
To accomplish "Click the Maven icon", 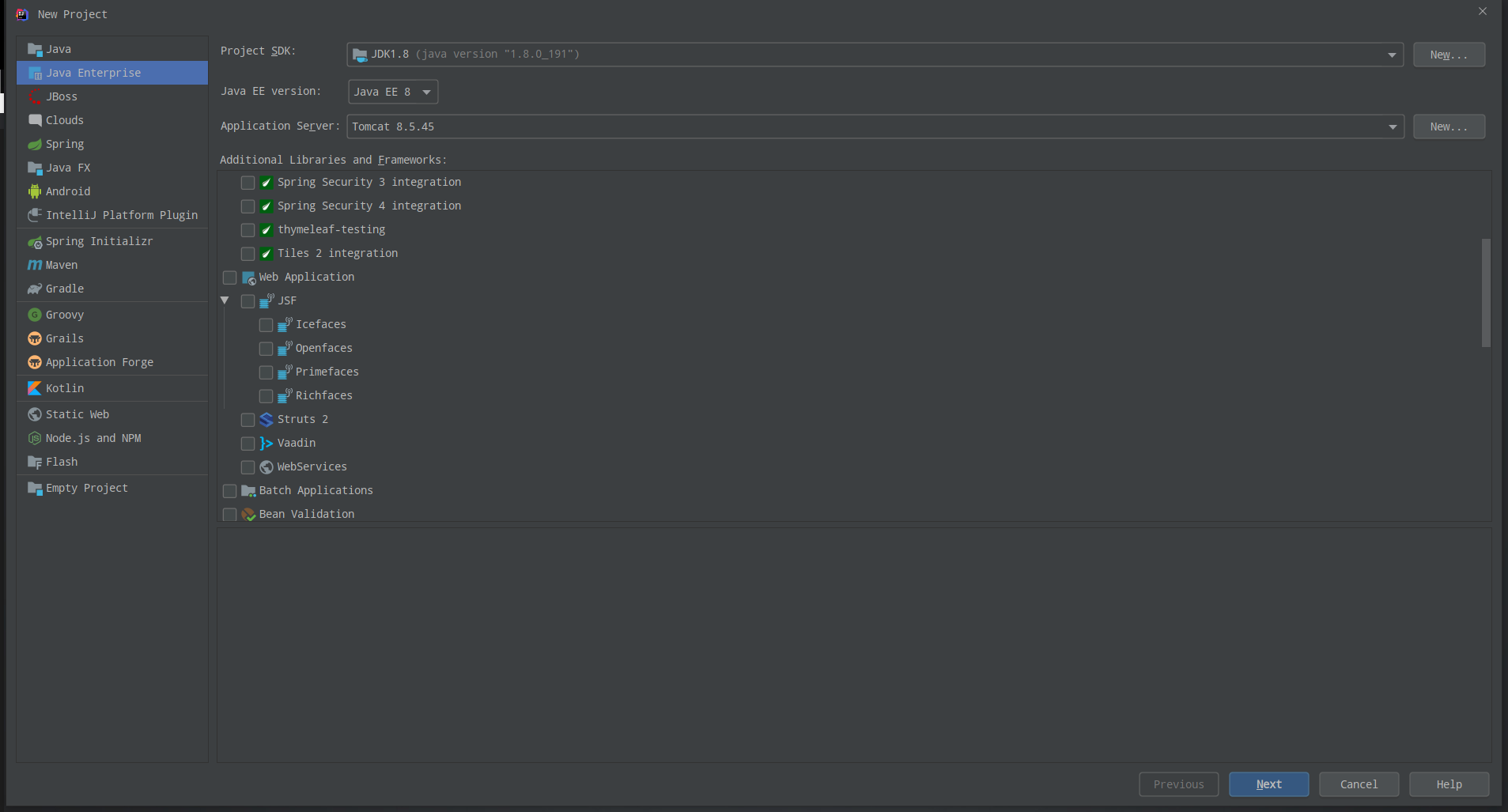I will 35,265.
